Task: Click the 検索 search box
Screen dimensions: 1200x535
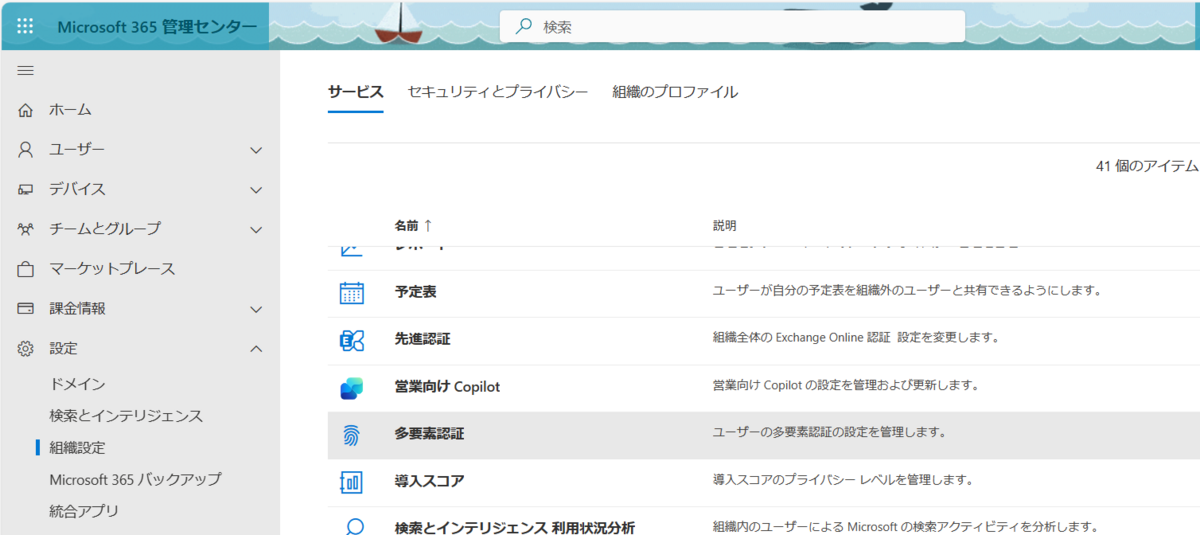Action: (x=732, y=27)
